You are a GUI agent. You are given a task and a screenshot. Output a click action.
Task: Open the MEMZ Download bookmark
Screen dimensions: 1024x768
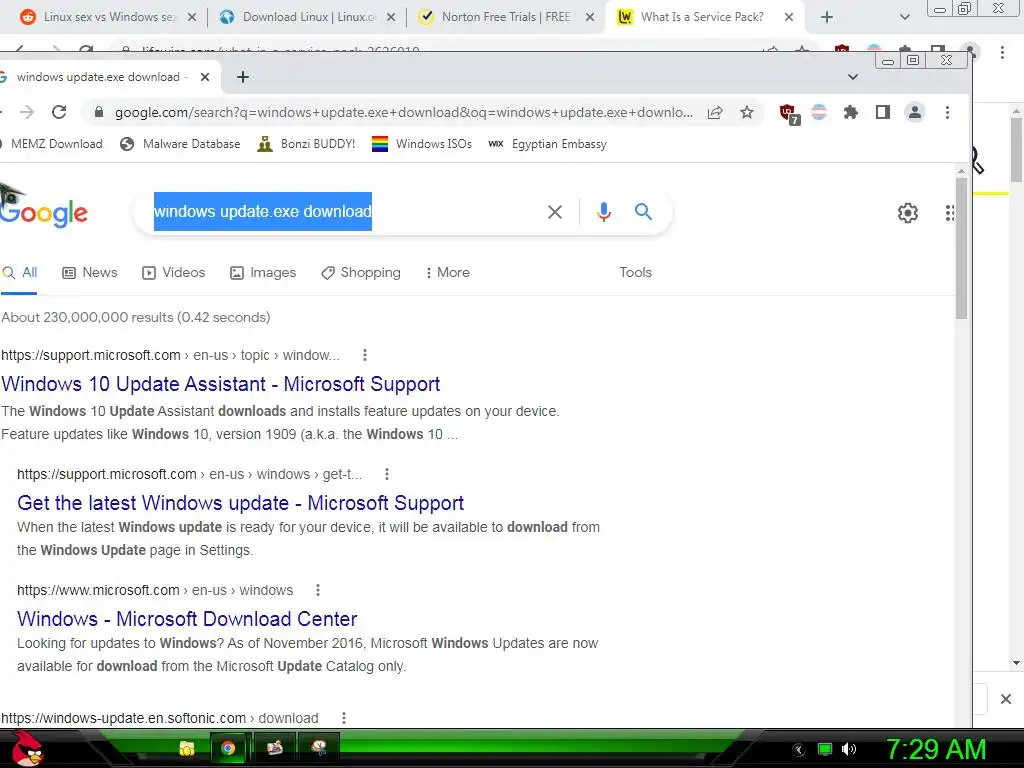point(52,144)
